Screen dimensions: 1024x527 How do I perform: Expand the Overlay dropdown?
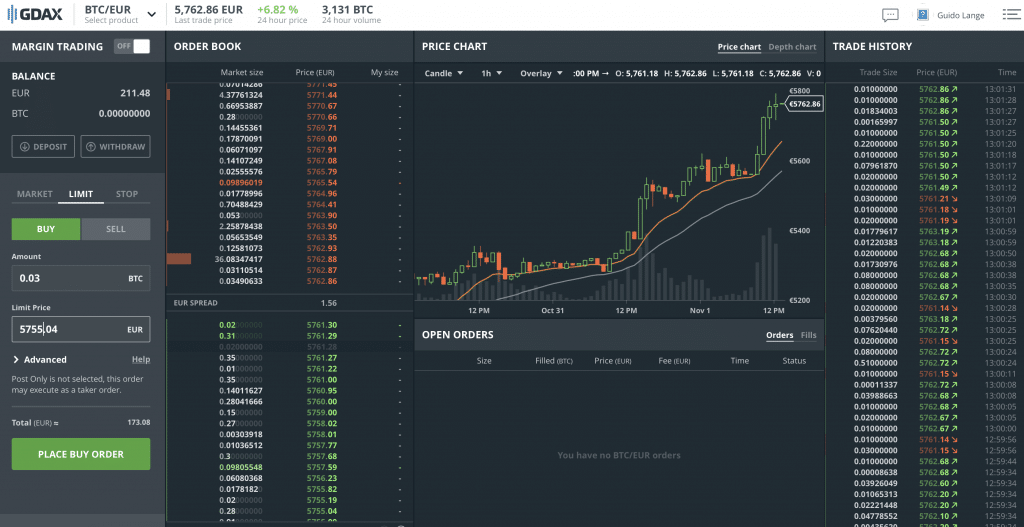click(541, 73)
